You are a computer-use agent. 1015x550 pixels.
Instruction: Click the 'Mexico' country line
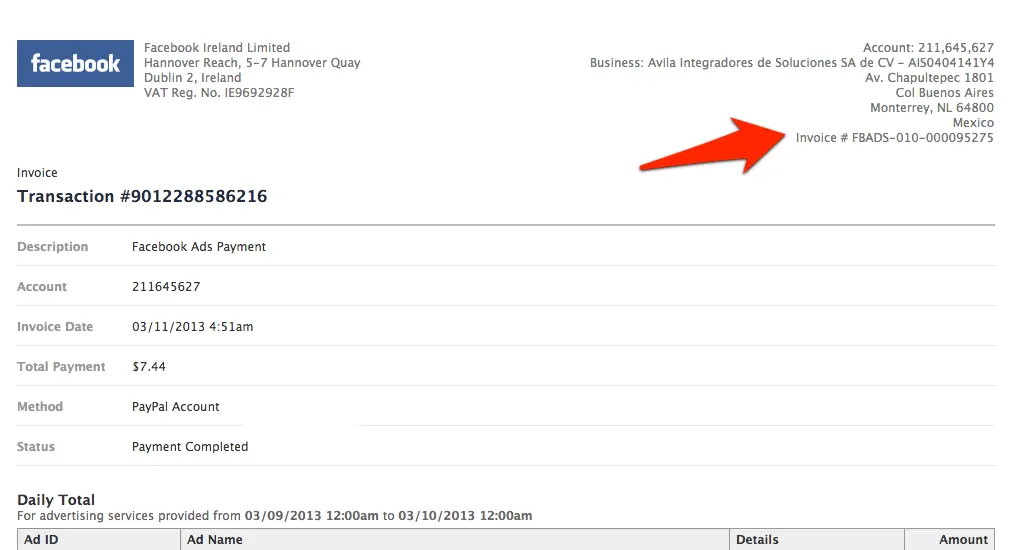pyautogui.click(x=973, y=122)
